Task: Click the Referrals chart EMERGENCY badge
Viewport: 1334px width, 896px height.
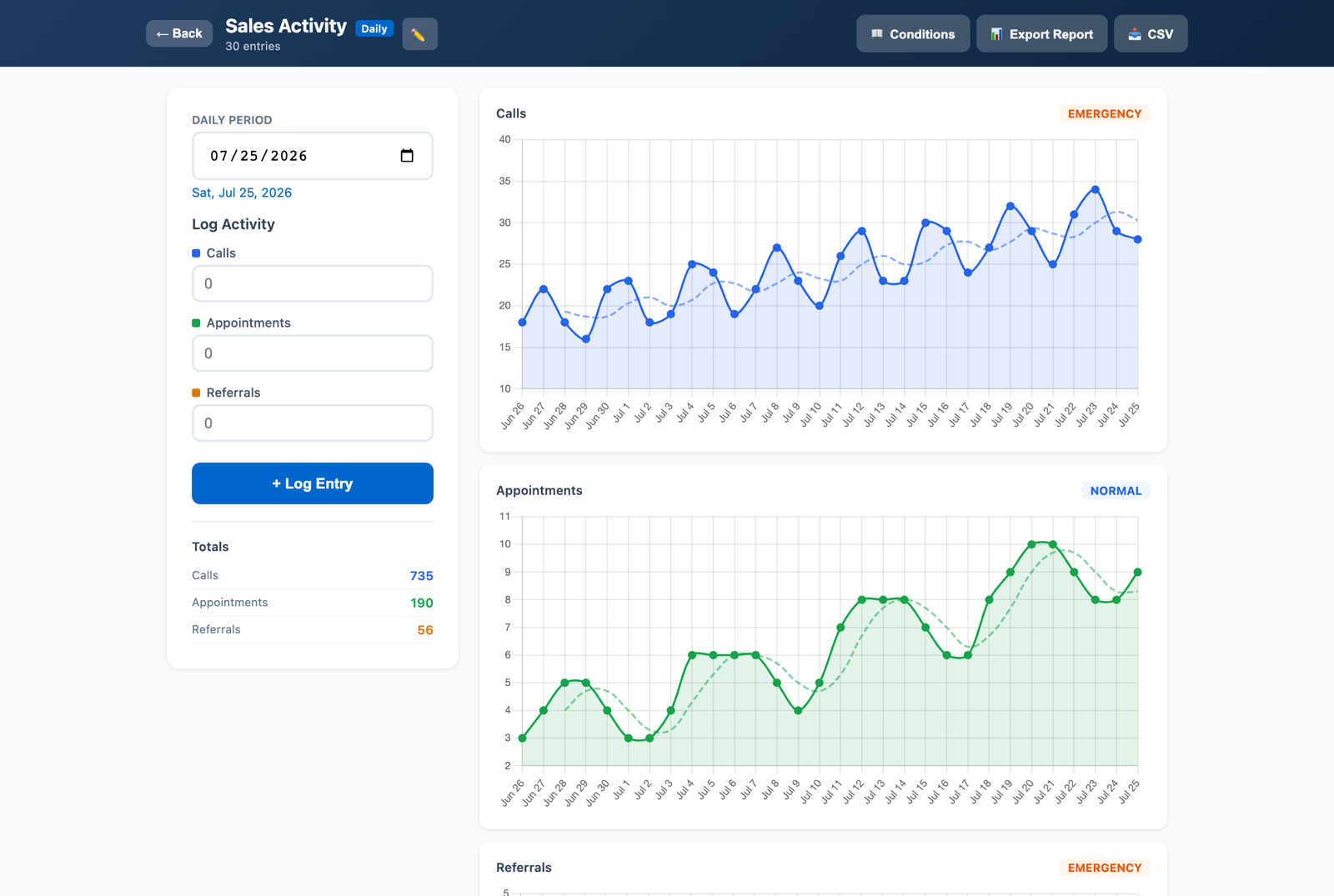Action: click(x=1105, y=868)
